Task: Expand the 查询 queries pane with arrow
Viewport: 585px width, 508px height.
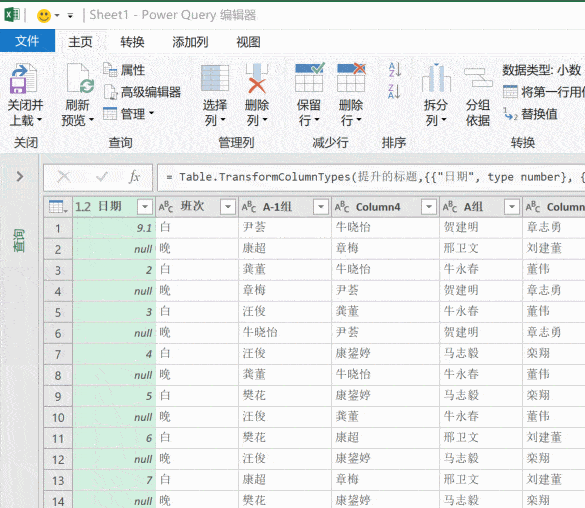Action: 20,176
